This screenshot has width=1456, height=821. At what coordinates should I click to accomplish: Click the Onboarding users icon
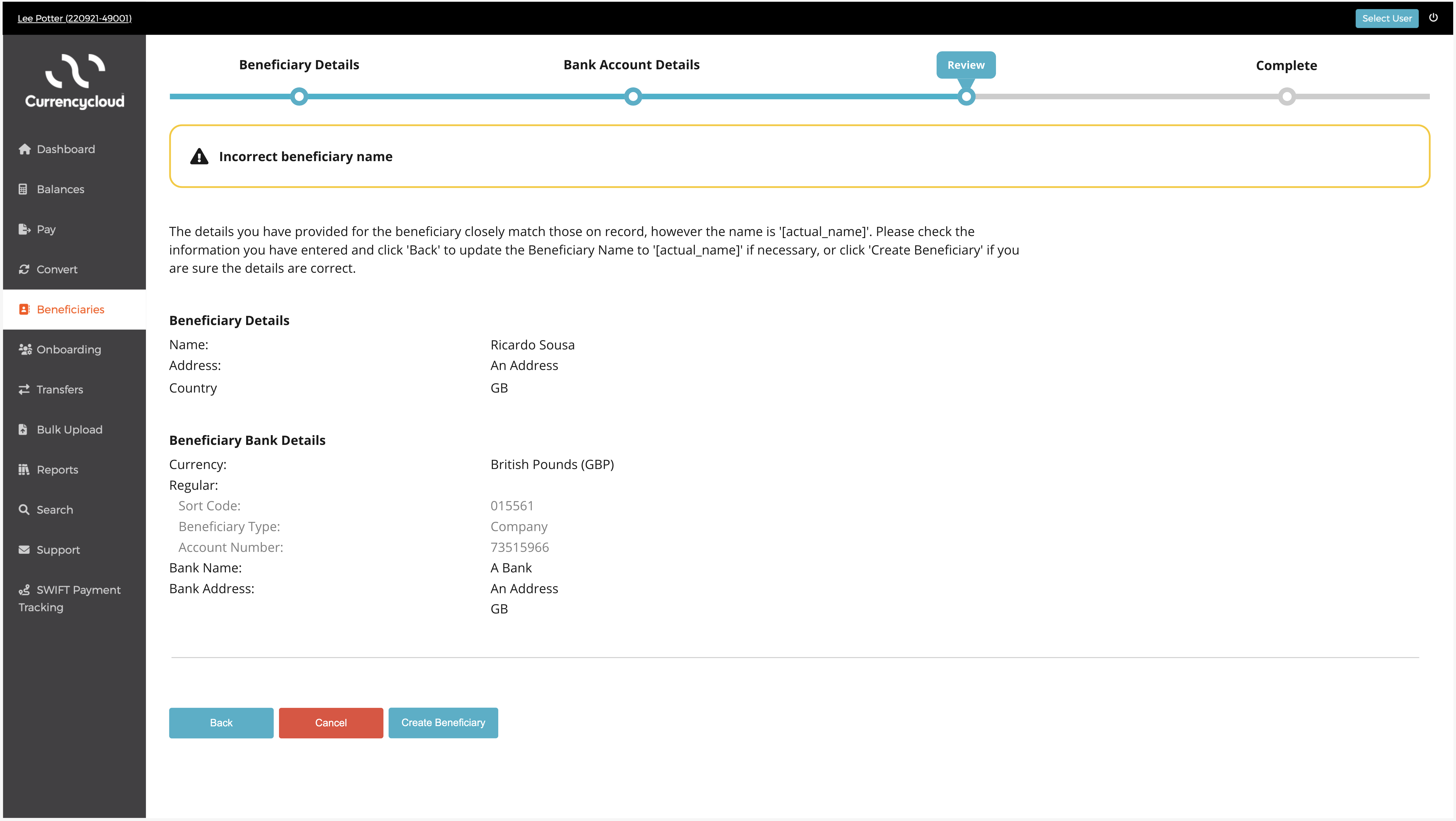point(25,349)
